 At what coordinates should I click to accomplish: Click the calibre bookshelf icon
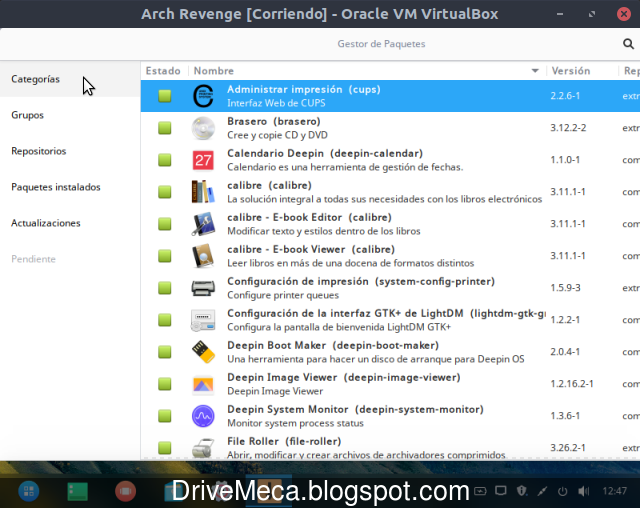click(x=203, y=192)
